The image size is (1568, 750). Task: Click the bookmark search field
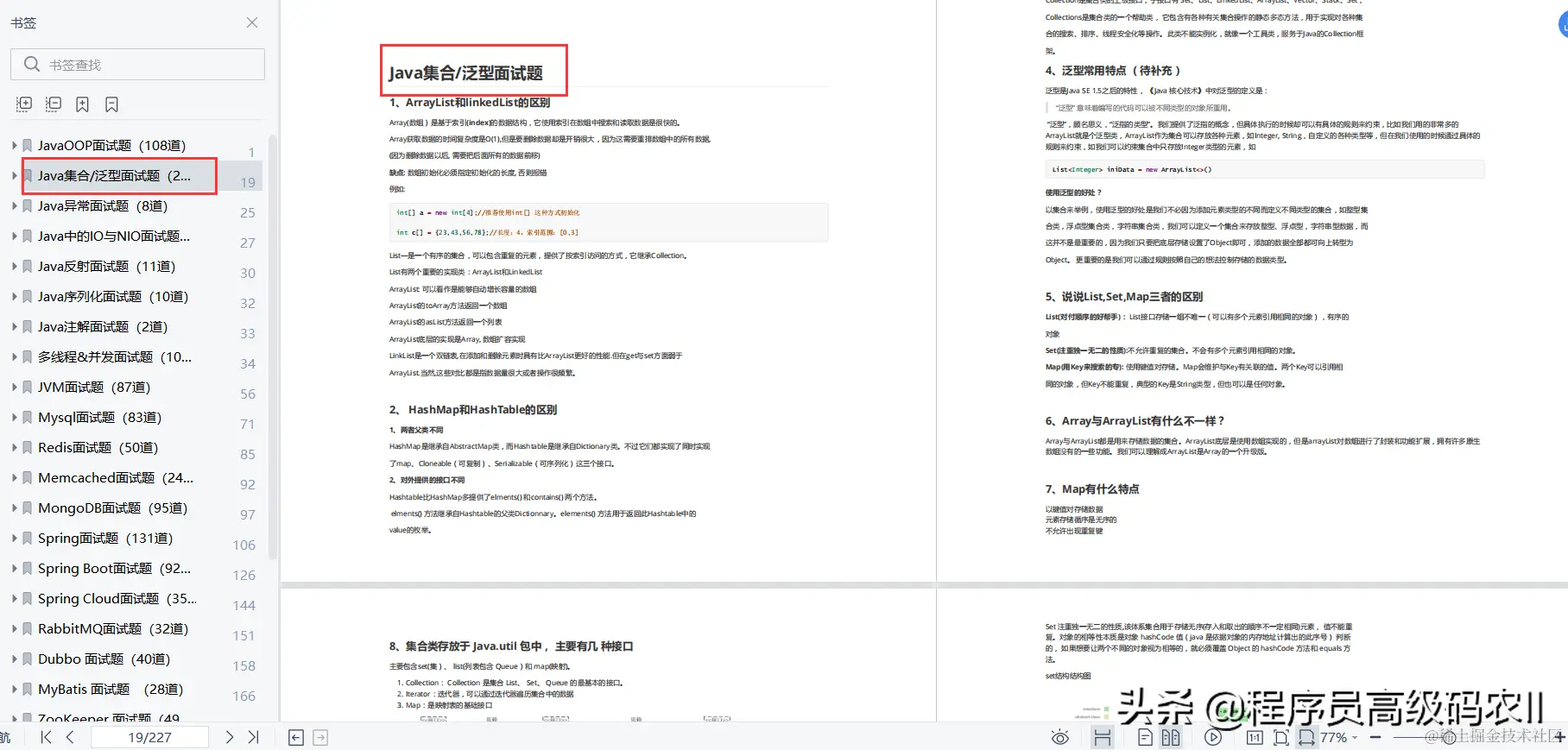click(137, 65)
